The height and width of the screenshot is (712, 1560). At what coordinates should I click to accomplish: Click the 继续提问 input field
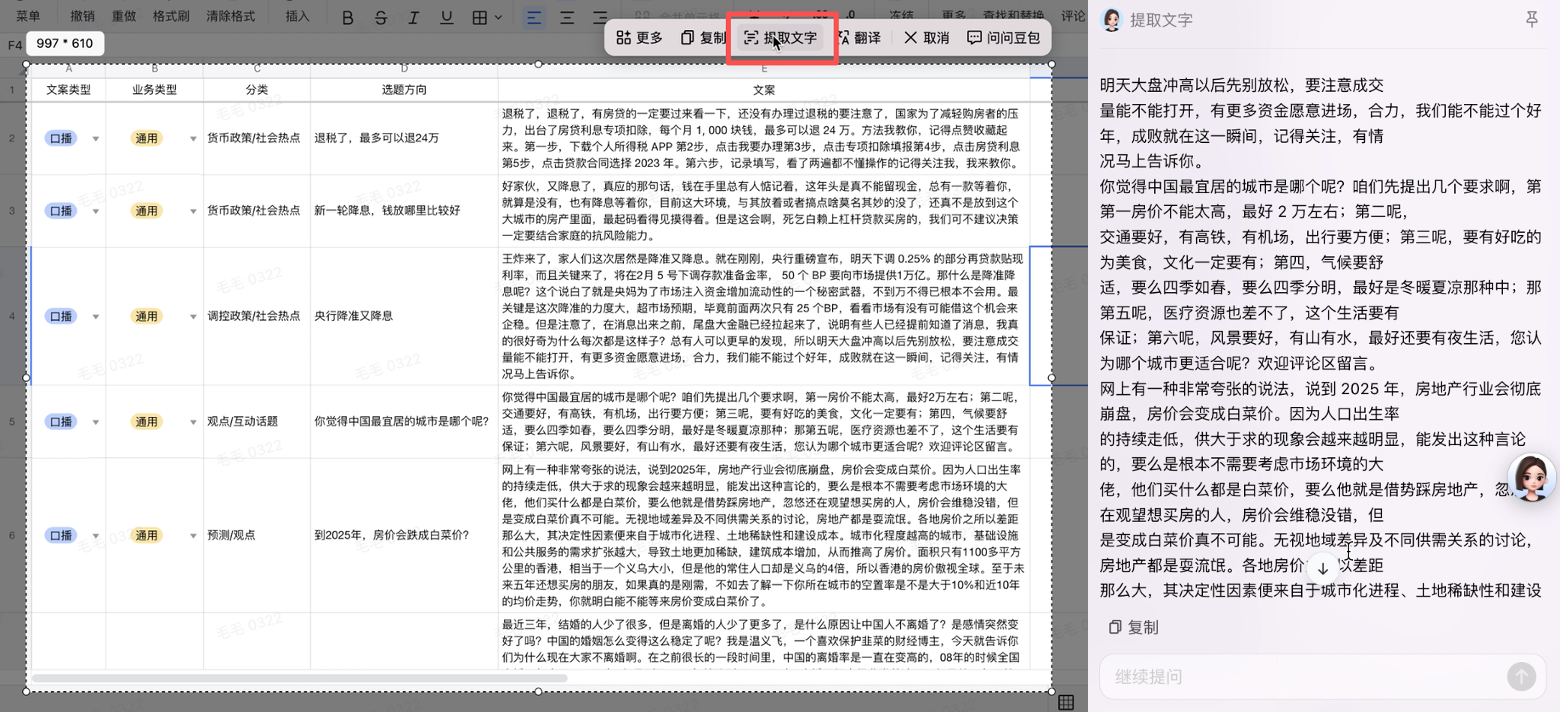[1300, 677]
